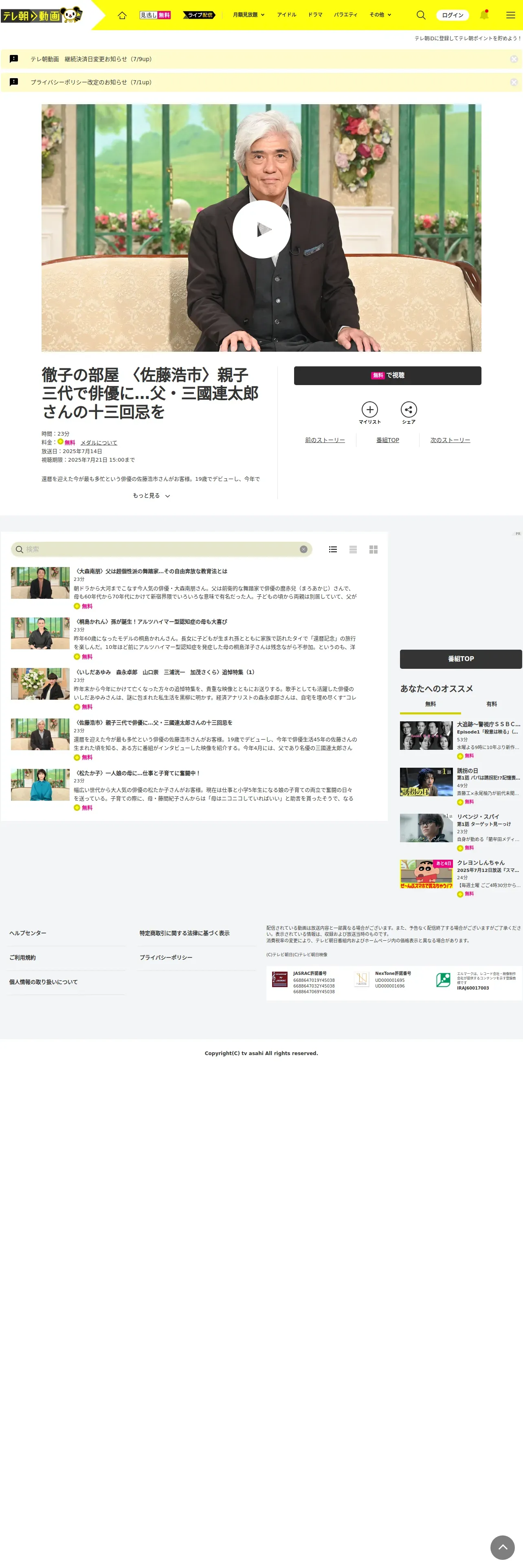Open the 大森南朋 episode title

tap(150, 572)
